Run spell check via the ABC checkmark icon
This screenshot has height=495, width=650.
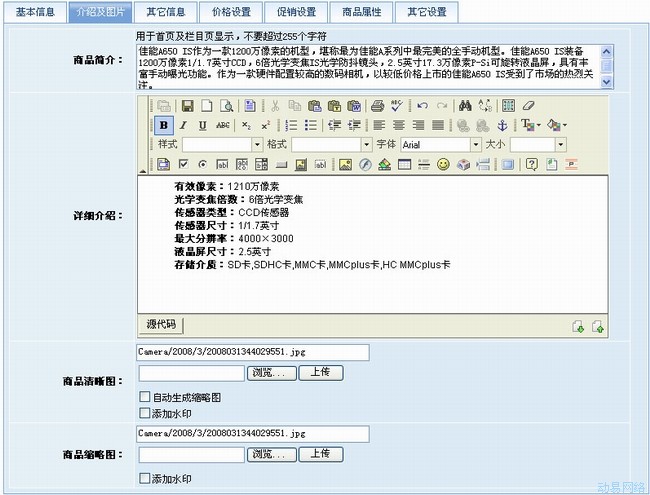(x=397, y=106)
